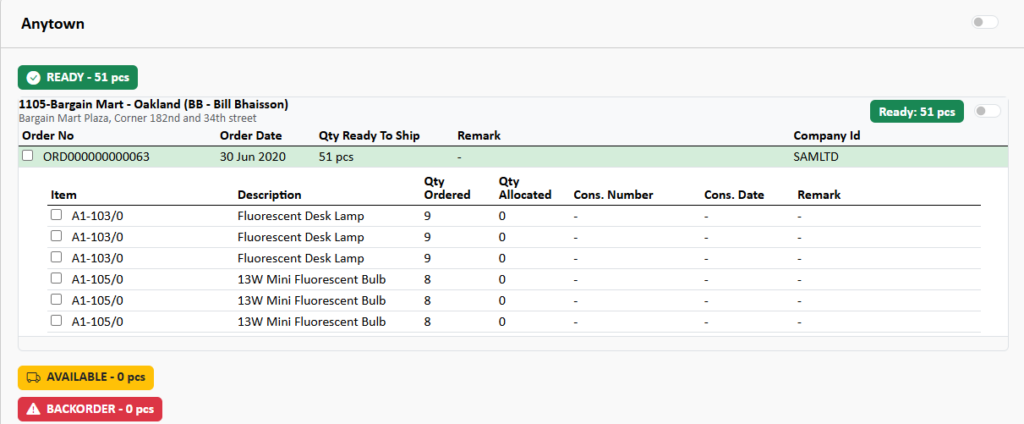Tick the last A1-105/0 item checkbox
Screen dimensions: 1024x424
pos(57,321)
